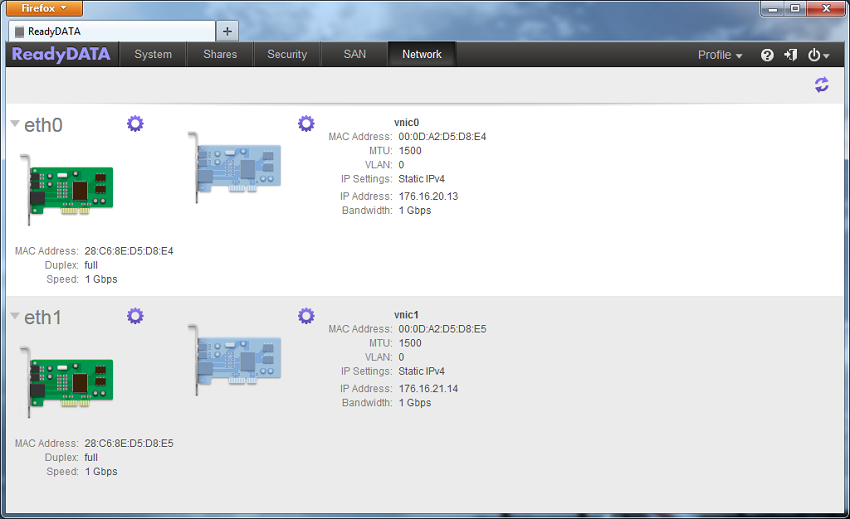Screen dimensions: 850x519
Task: Collapse the eth0 section
Action: (x=15, y=124)
